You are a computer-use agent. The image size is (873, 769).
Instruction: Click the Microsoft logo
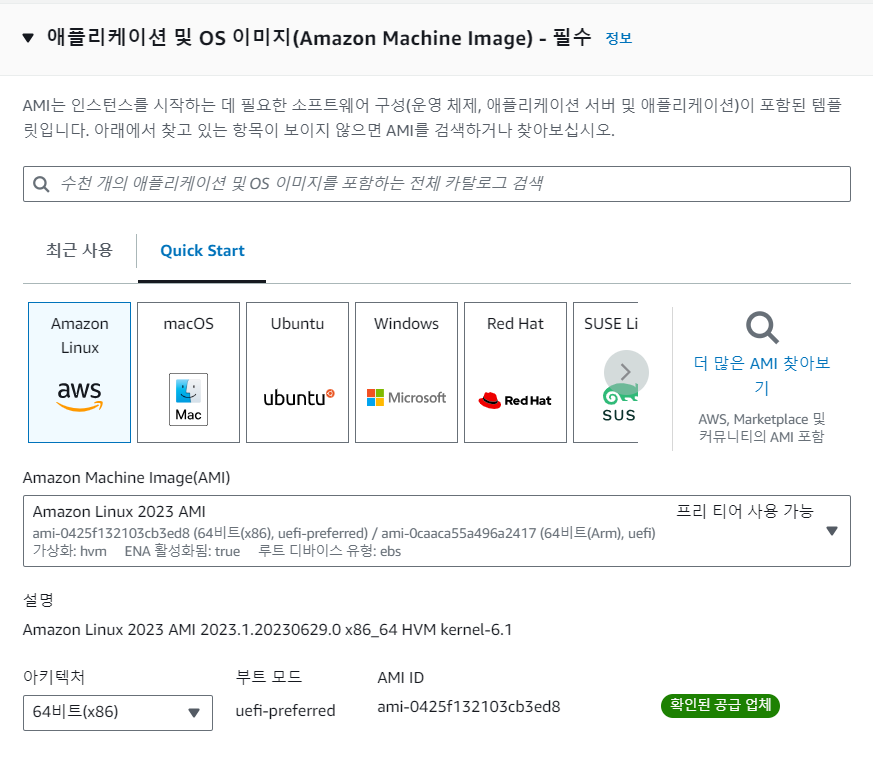[406, 398]
